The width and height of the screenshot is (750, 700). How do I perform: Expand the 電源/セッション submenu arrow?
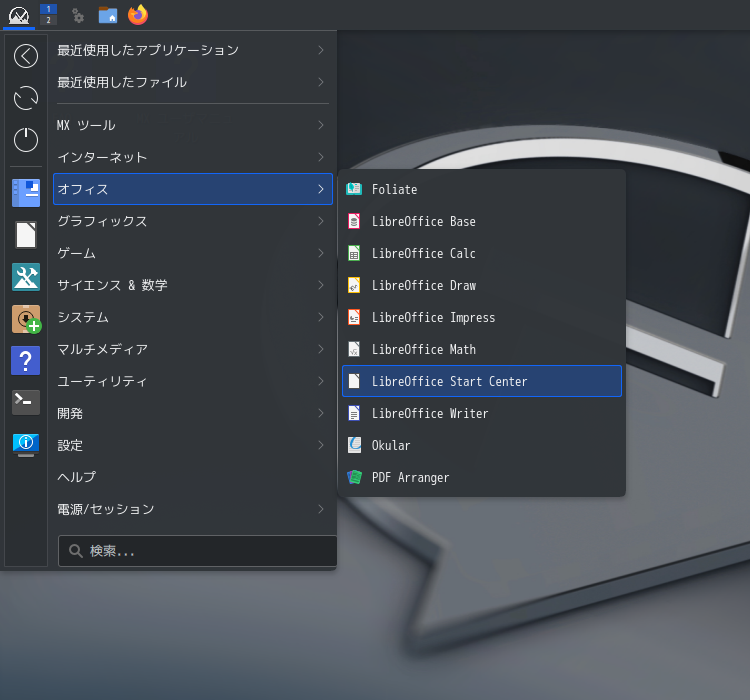tap(321, 509)
